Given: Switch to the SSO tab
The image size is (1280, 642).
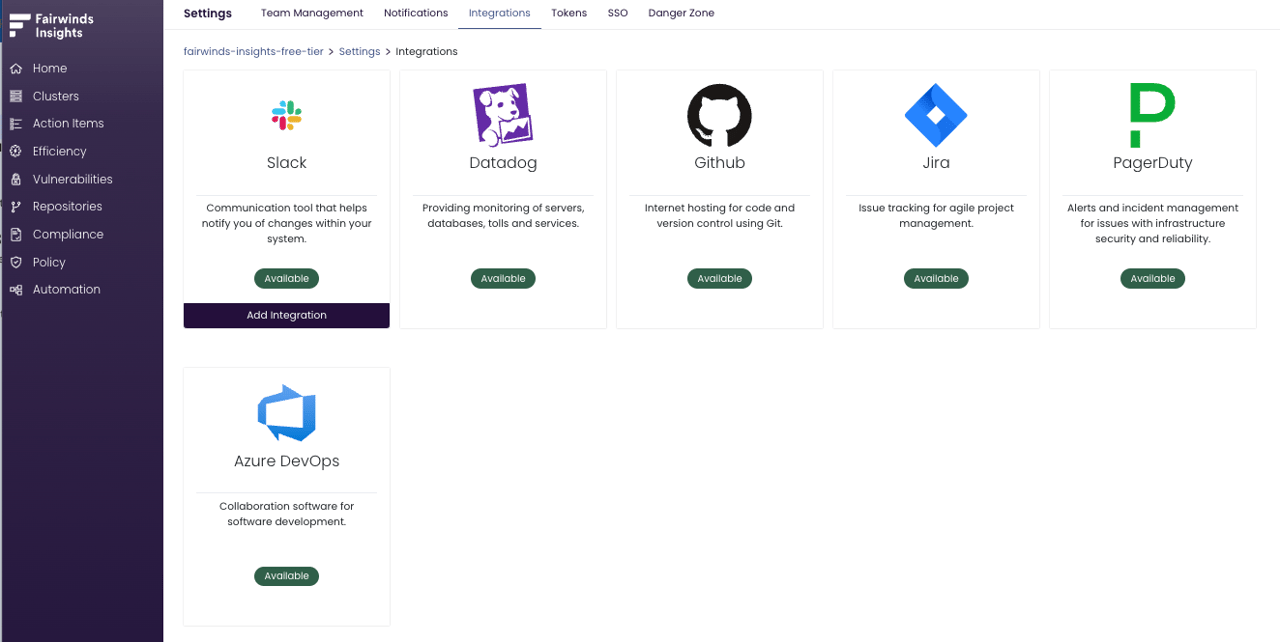Looking at the screenshot, I should [x=617, y=13].
